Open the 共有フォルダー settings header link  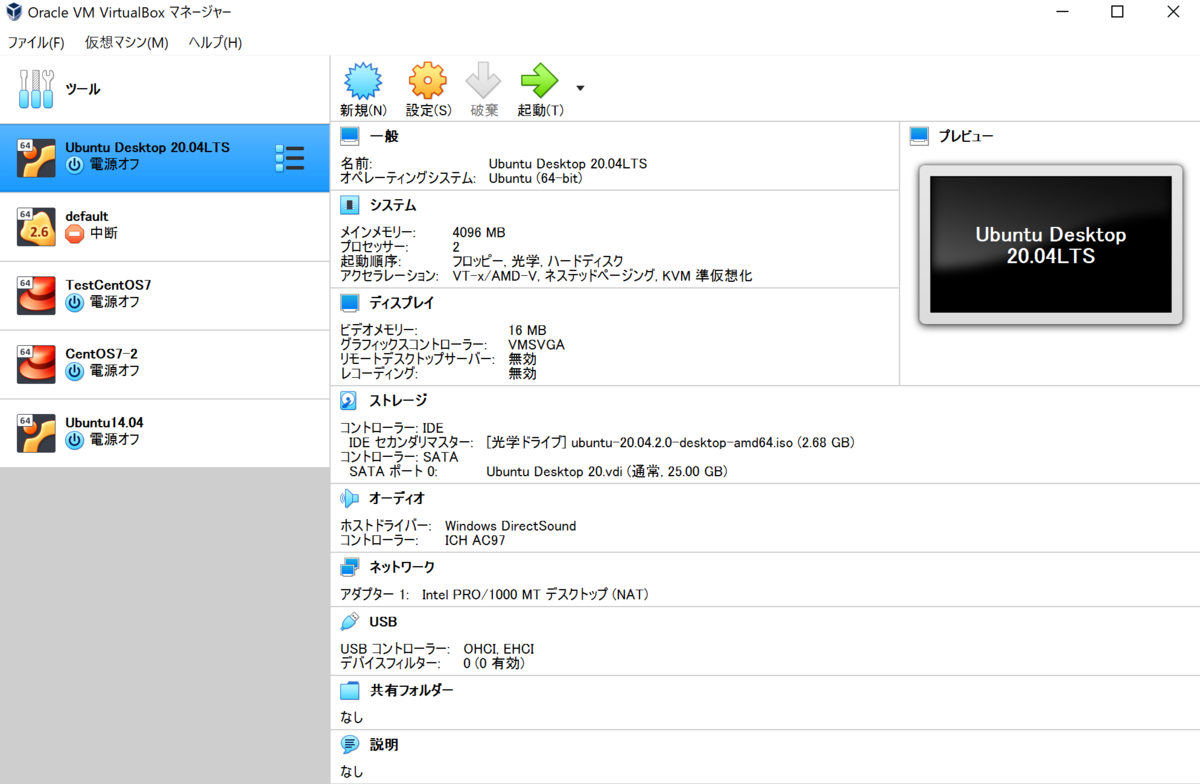click(411, 690)
